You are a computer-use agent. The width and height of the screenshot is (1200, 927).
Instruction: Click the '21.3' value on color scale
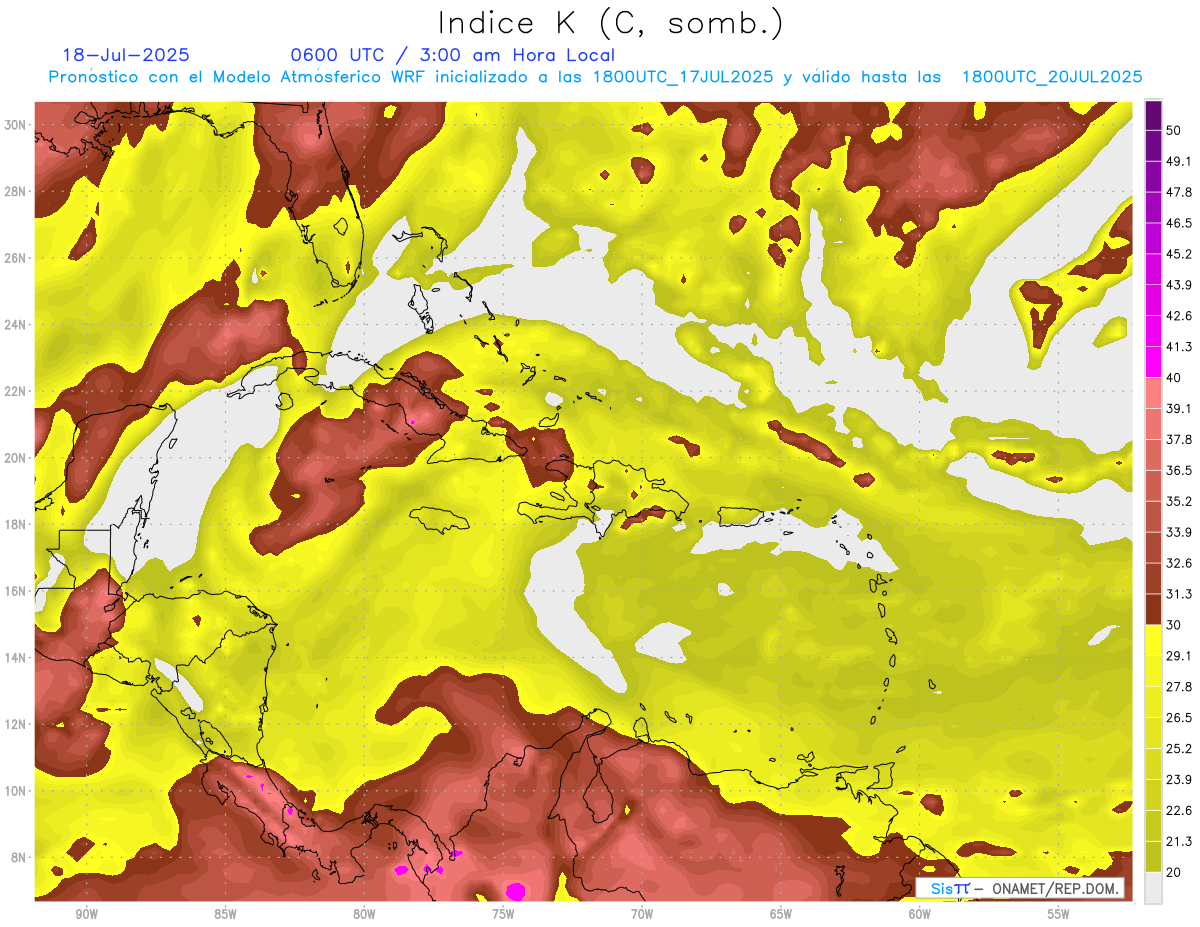pos(1179,842)
